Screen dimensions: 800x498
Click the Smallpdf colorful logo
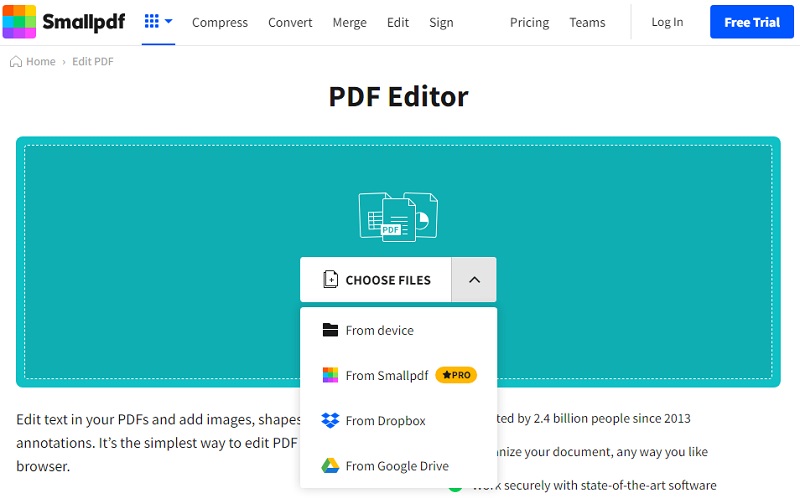pos(19,22)
